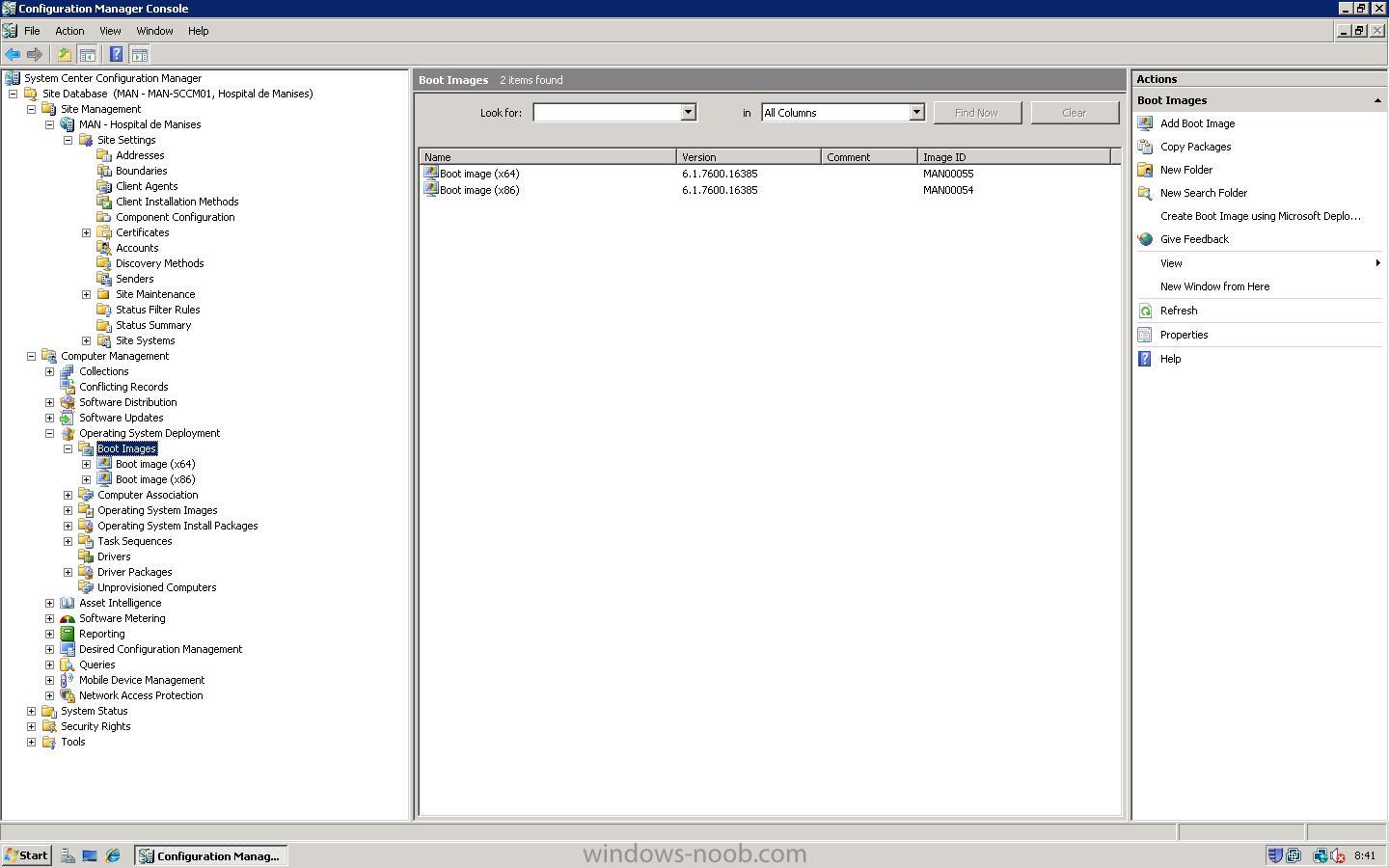The height and width of the screenshot is (868, 1389).
Task: Click the Internet Explorer quick launch icon
Action: [x=113, y=855]
